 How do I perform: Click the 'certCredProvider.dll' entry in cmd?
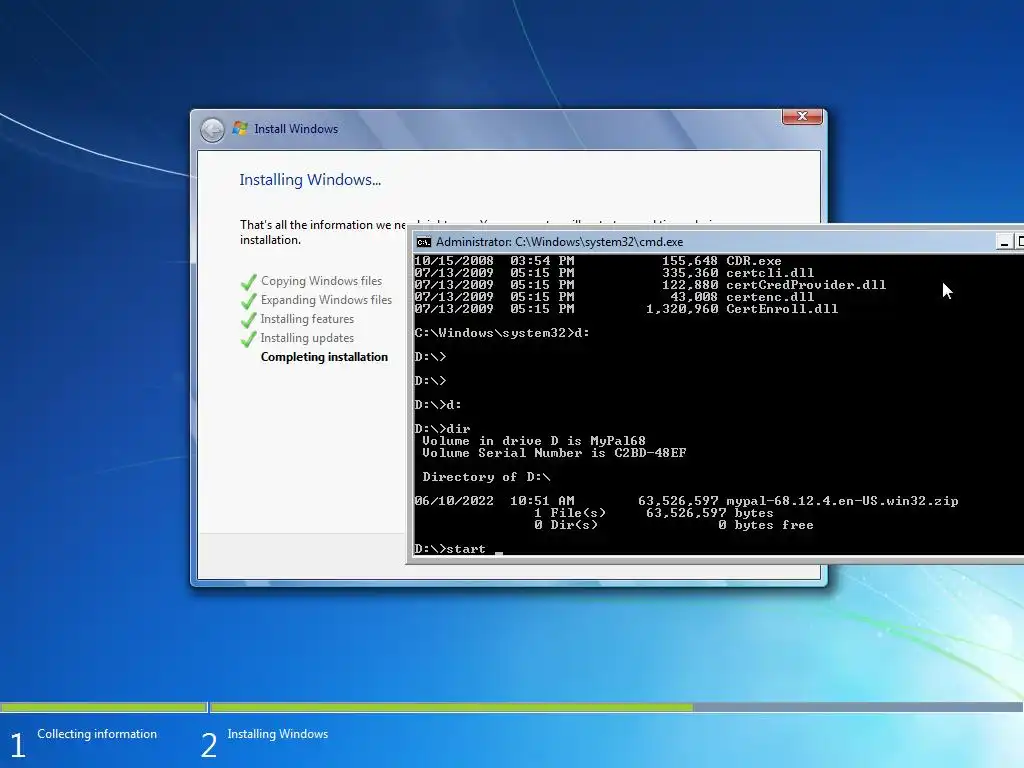(806, 285)
